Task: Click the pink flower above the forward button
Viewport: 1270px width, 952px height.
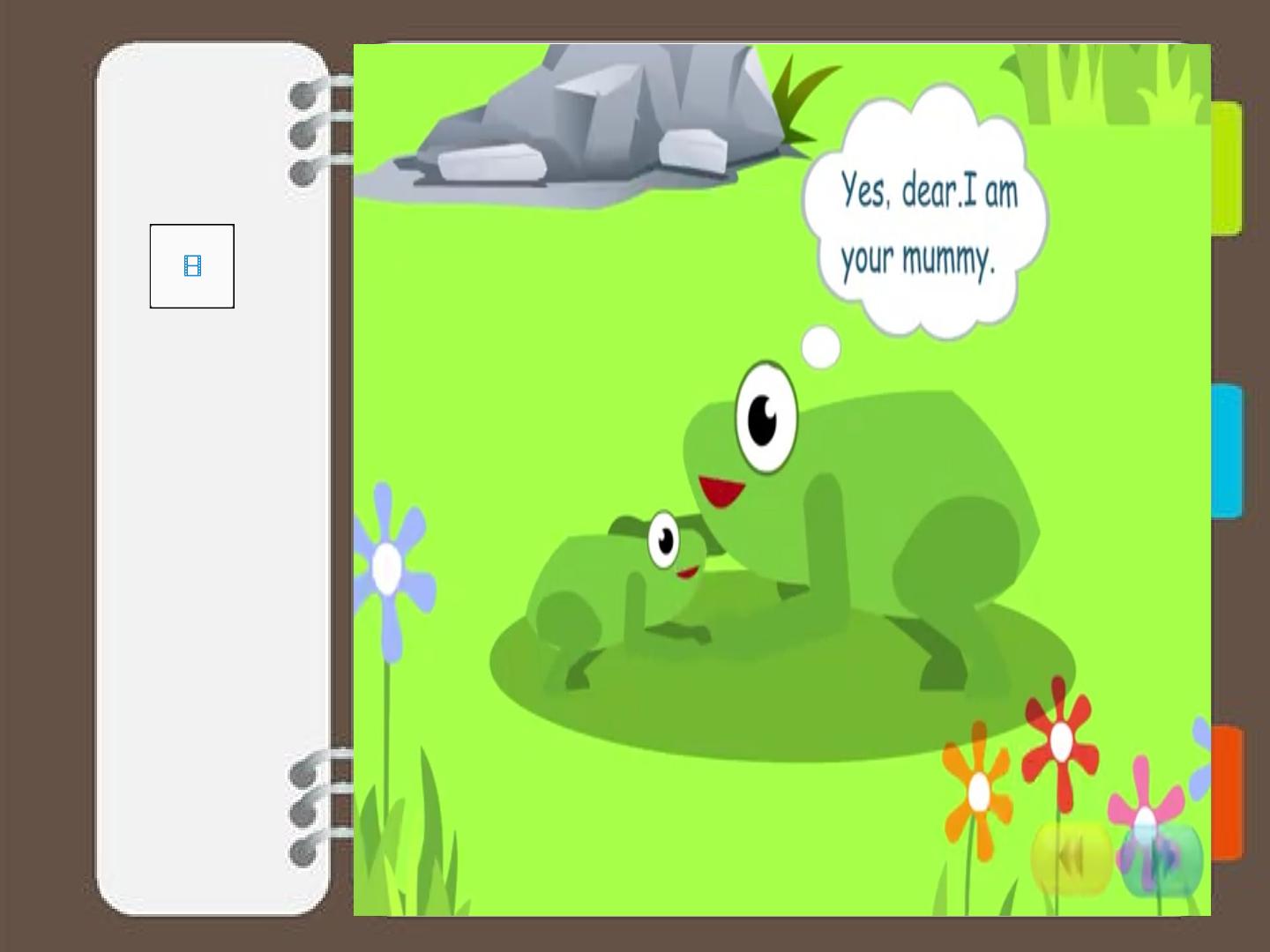Action: (1144, 802)
